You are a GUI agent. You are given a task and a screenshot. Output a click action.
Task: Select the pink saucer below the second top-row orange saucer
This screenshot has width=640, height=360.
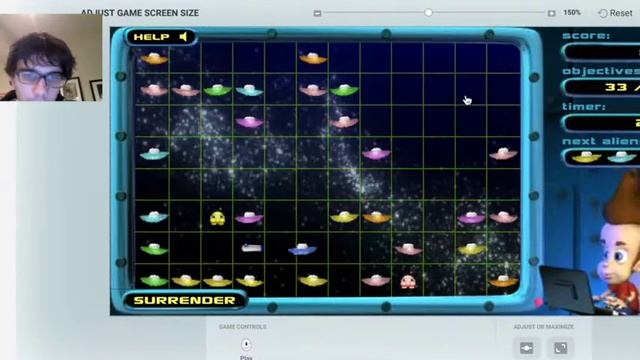313,89
